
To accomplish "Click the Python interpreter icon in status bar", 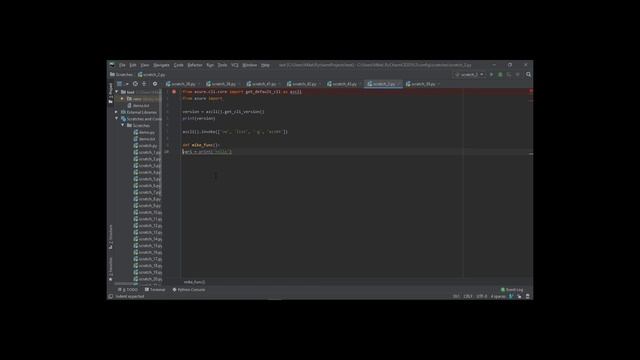I will coord(511,296).
